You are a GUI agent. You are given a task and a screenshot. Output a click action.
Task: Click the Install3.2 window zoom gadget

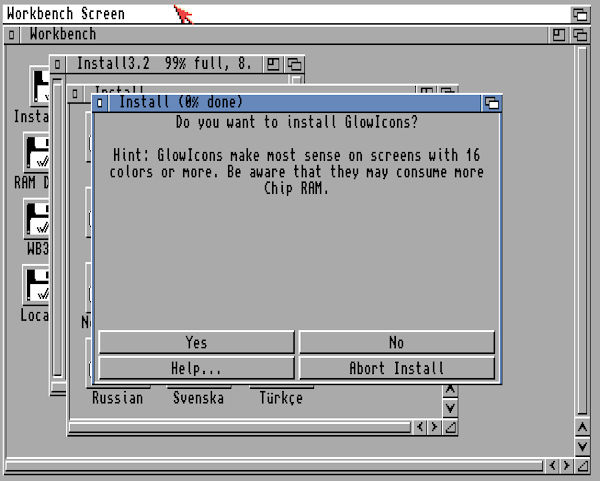[273, 64]
